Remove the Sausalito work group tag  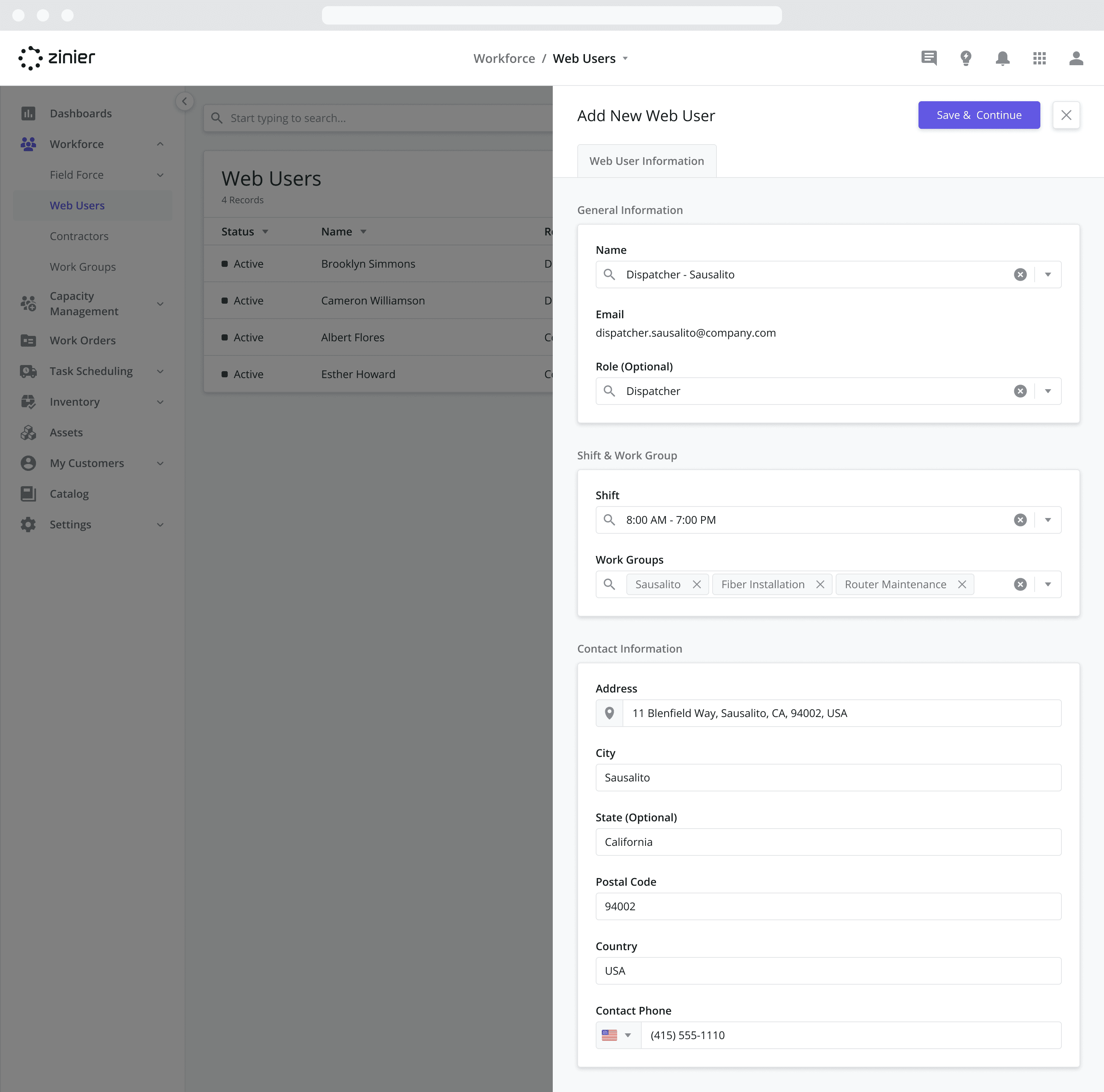click(697, 584)
